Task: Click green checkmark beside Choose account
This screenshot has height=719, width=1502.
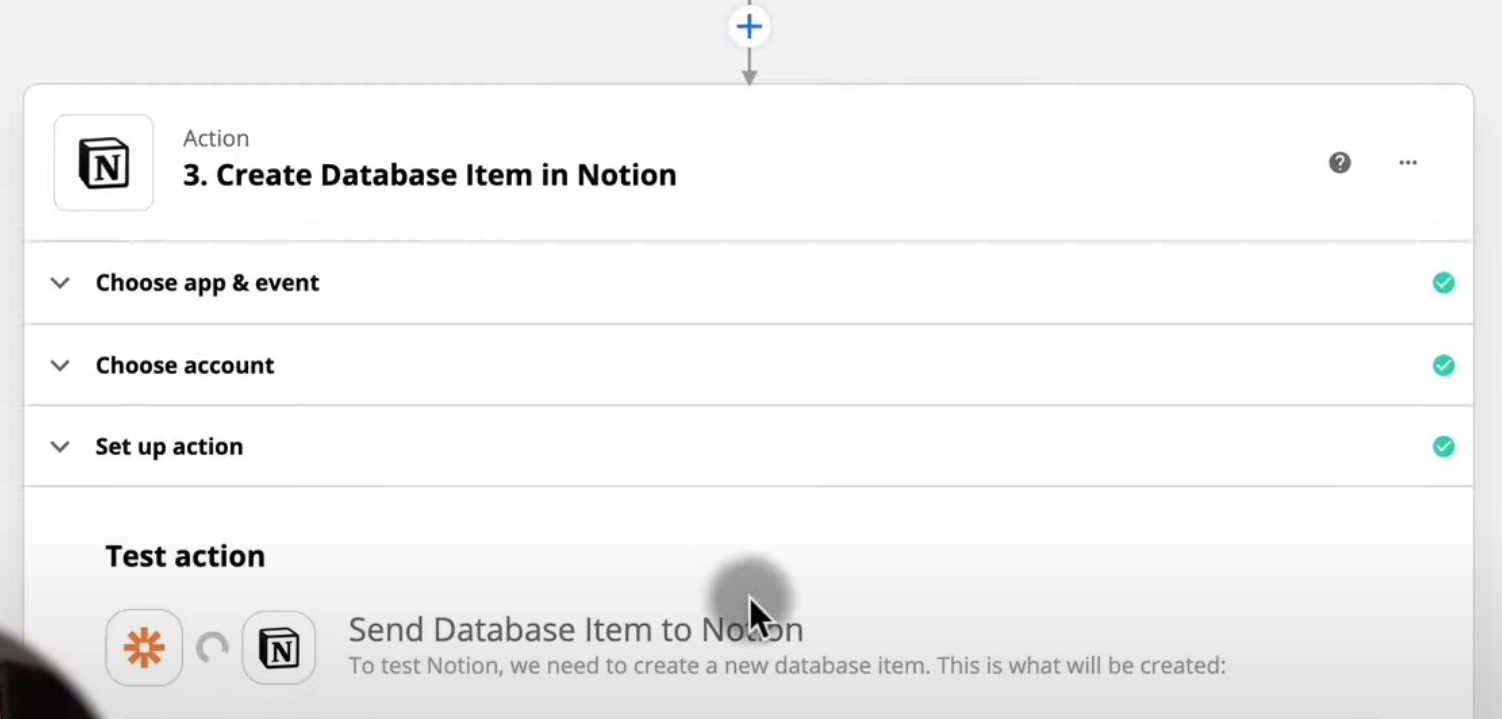Action: (x=1443, y=365)
